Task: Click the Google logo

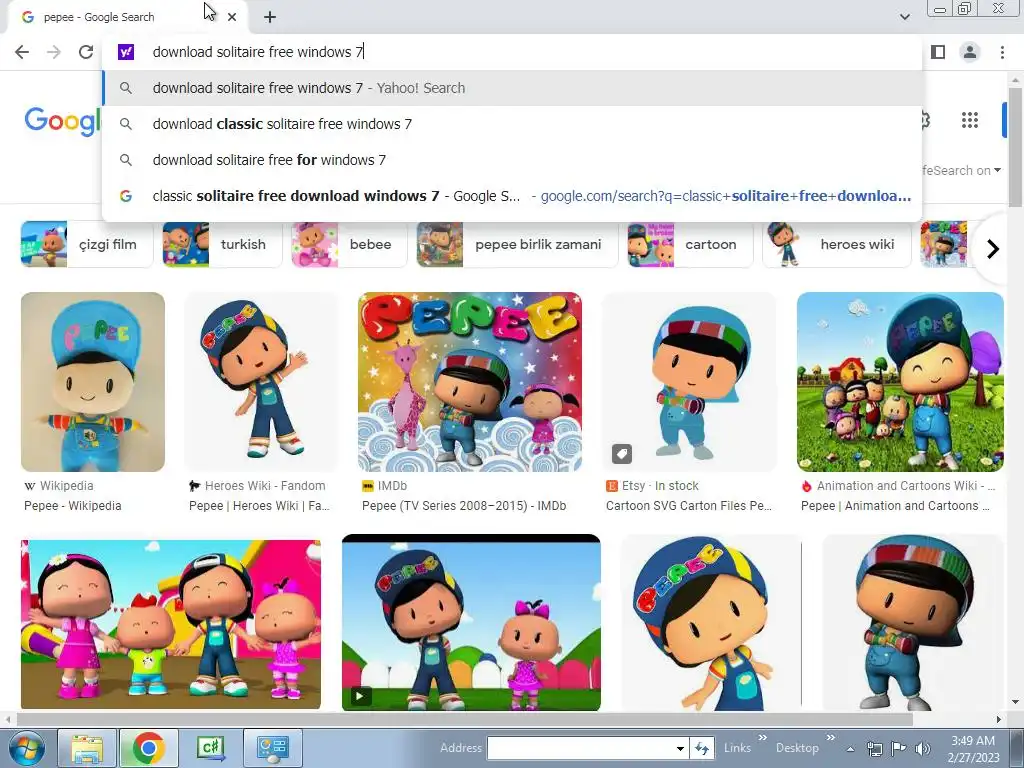Action: [x=63, y=121]
